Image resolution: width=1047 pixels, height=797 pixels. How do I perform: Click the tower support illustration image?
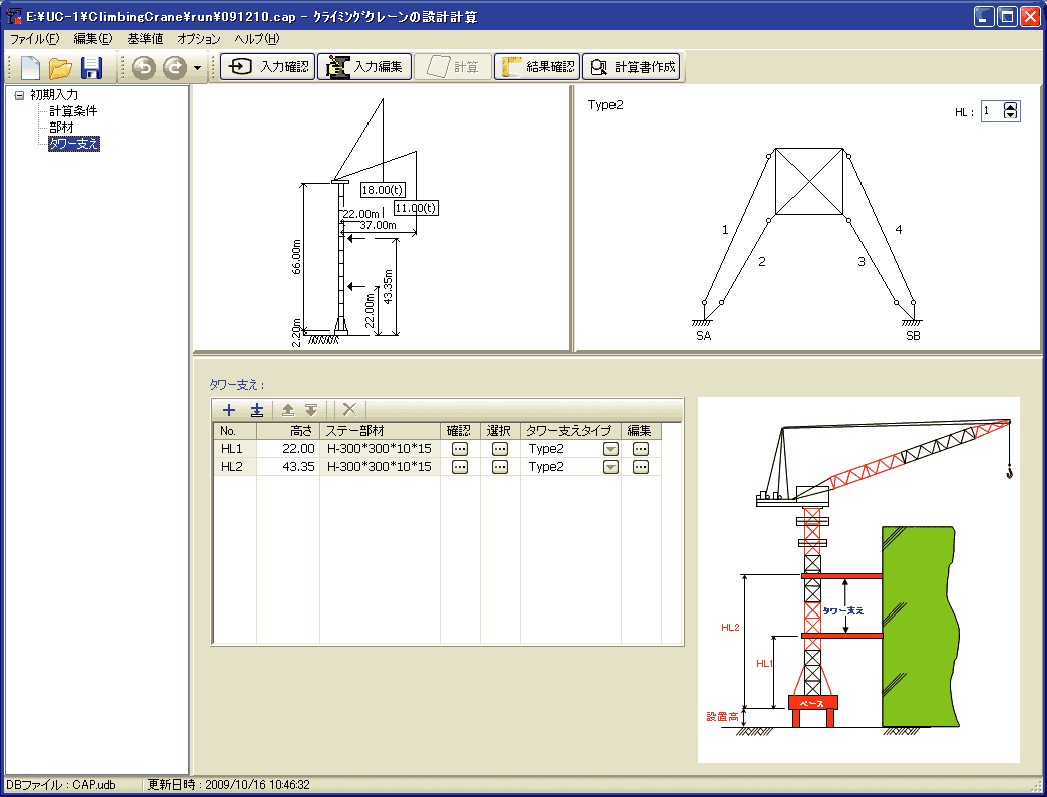pyautogui.click(x=859, y=579)
